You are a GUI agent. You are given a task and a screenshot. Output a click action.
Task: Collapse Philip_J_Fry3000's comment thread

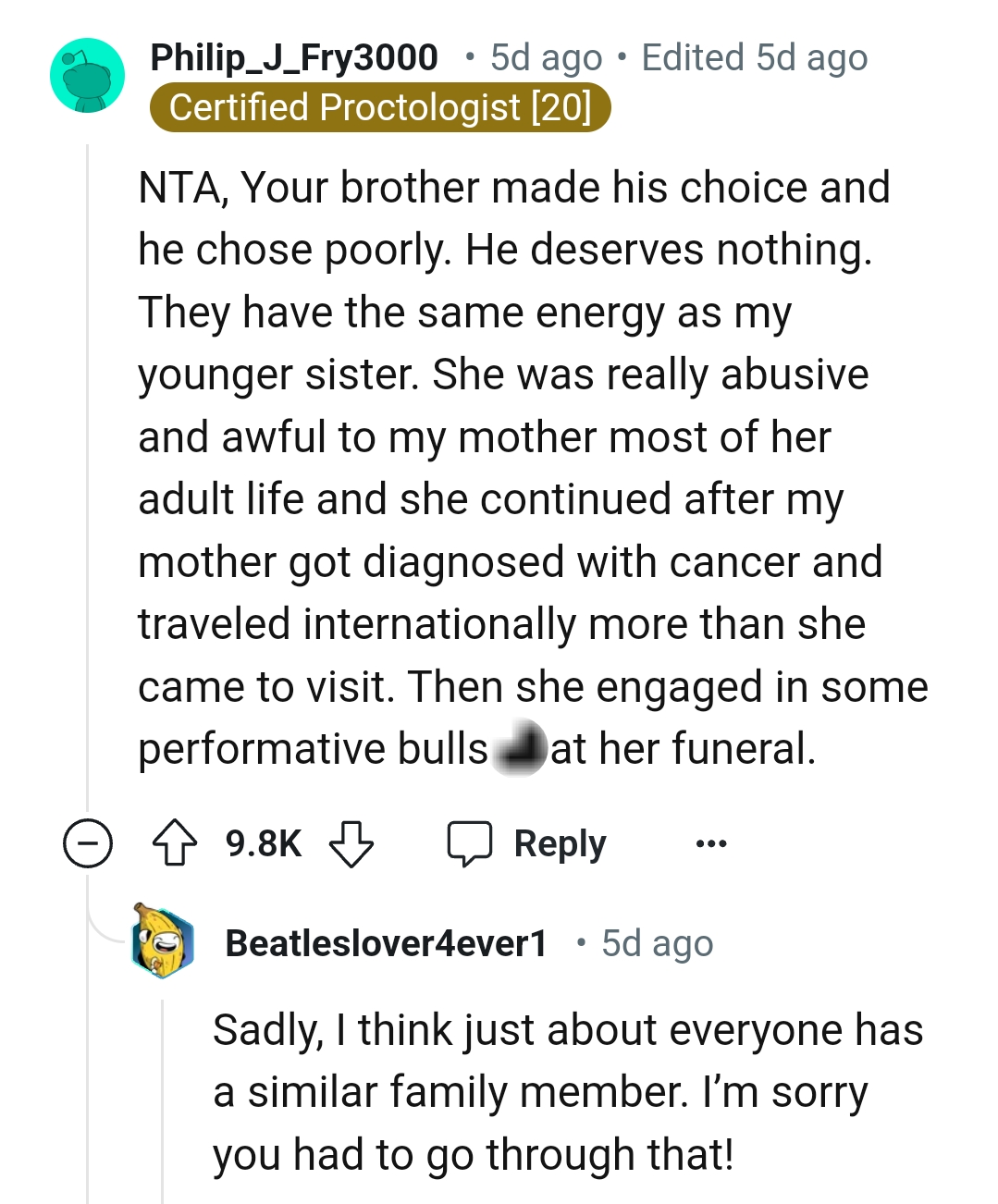point(88,842)
